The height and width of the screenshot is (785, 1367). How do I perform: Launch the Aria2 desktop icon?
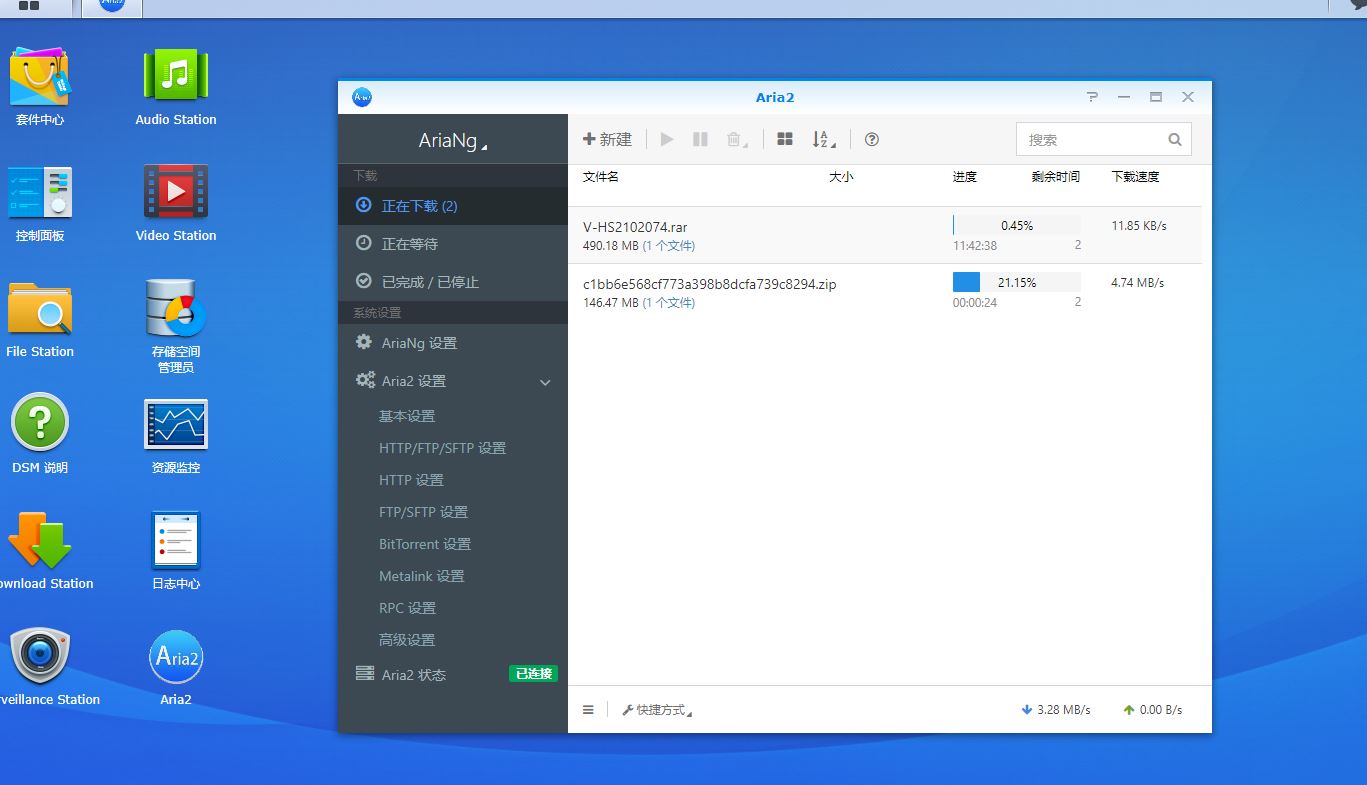click(176, 656)
